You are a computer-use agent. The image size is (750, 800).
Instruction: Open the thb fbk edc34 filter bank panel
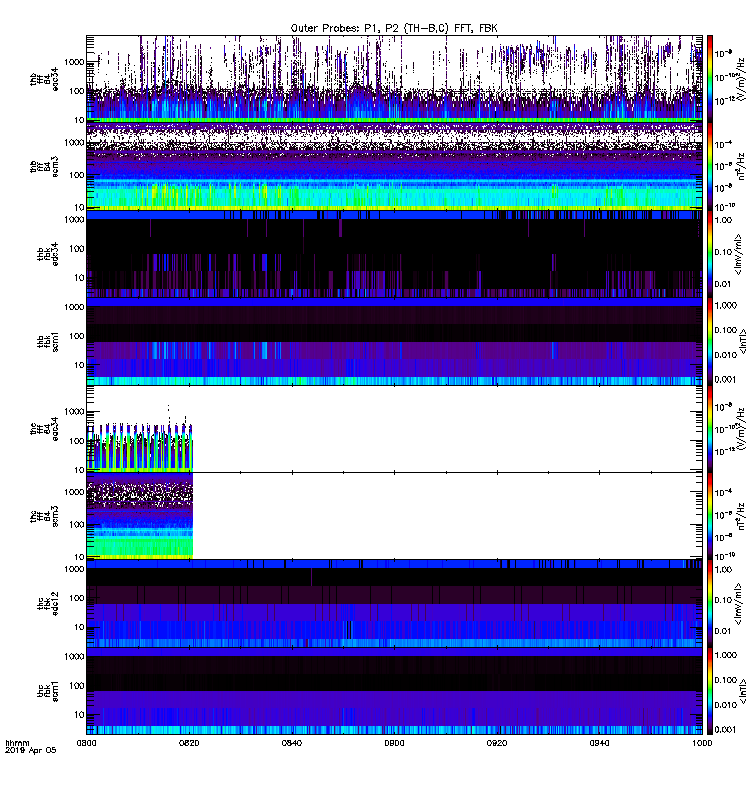coord(394,254)
